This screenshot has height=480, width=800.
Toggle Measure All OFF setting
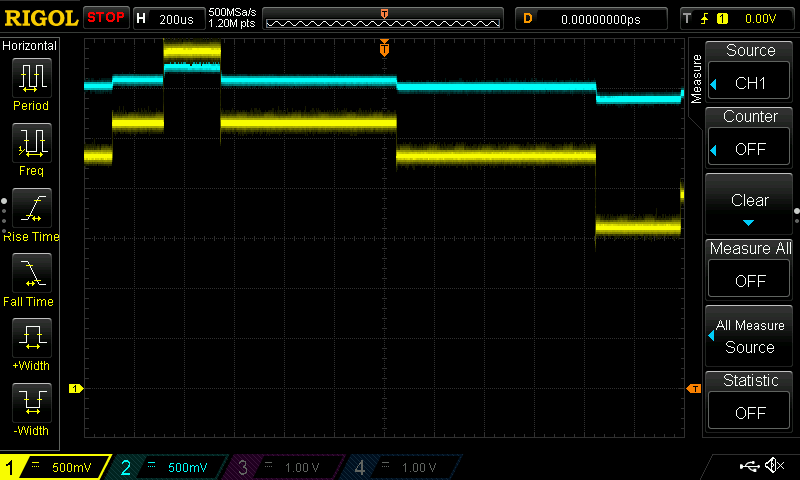pos(750,268)
